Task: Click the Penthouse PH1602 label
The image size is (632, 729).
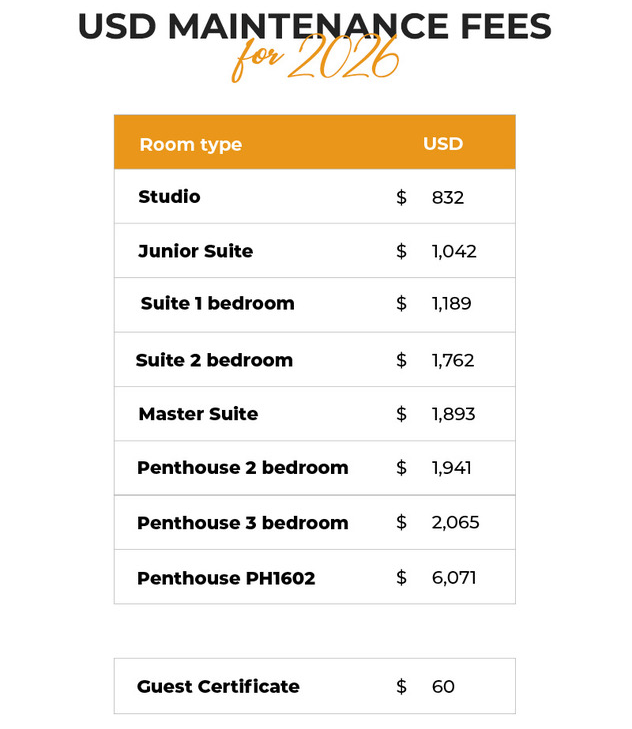Action: 226,578
